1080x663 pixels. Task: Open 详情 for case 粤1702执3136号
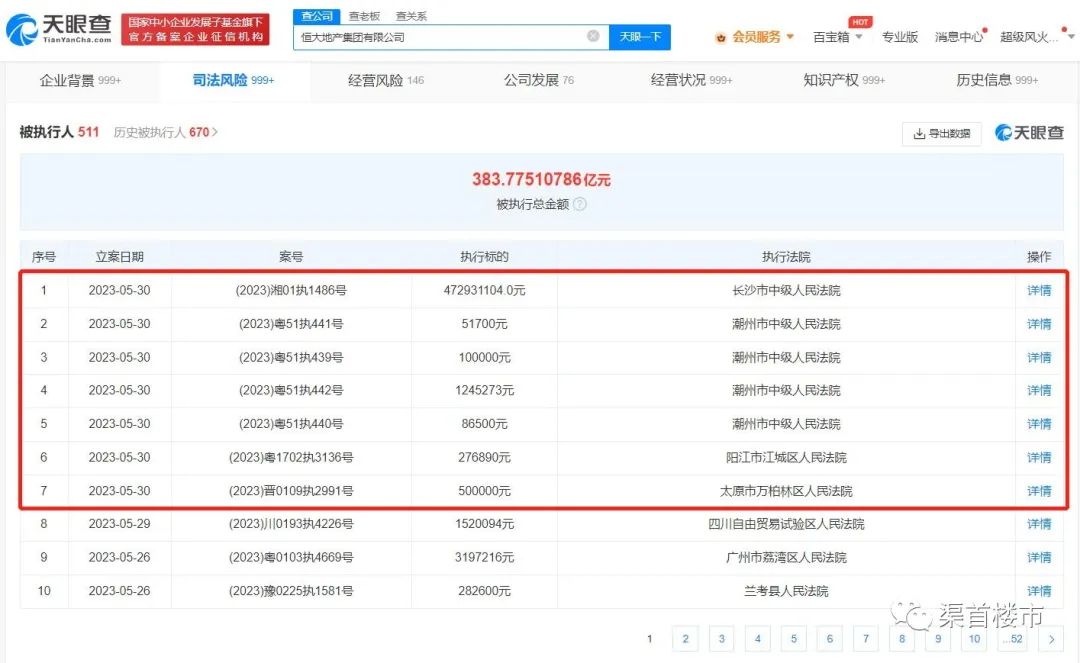tap(1039, 458)
